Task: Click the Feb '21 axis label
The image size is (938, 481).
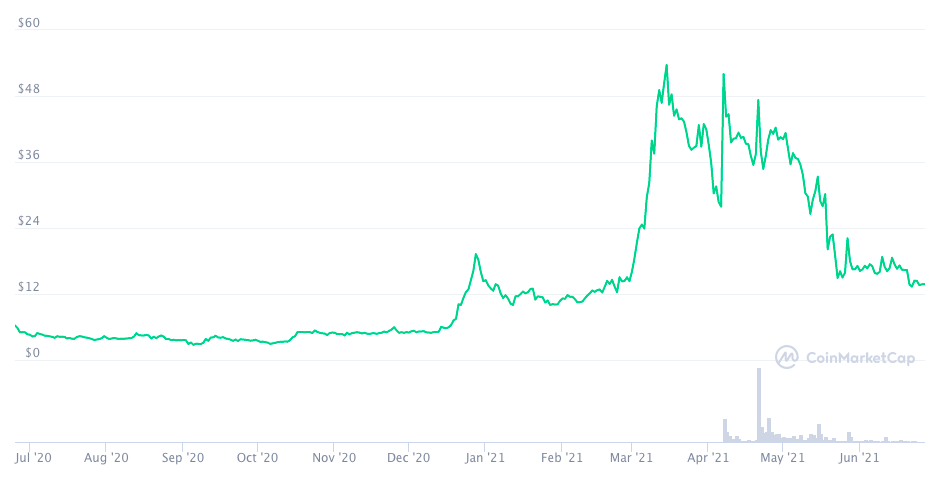Action: coord(561,458)
